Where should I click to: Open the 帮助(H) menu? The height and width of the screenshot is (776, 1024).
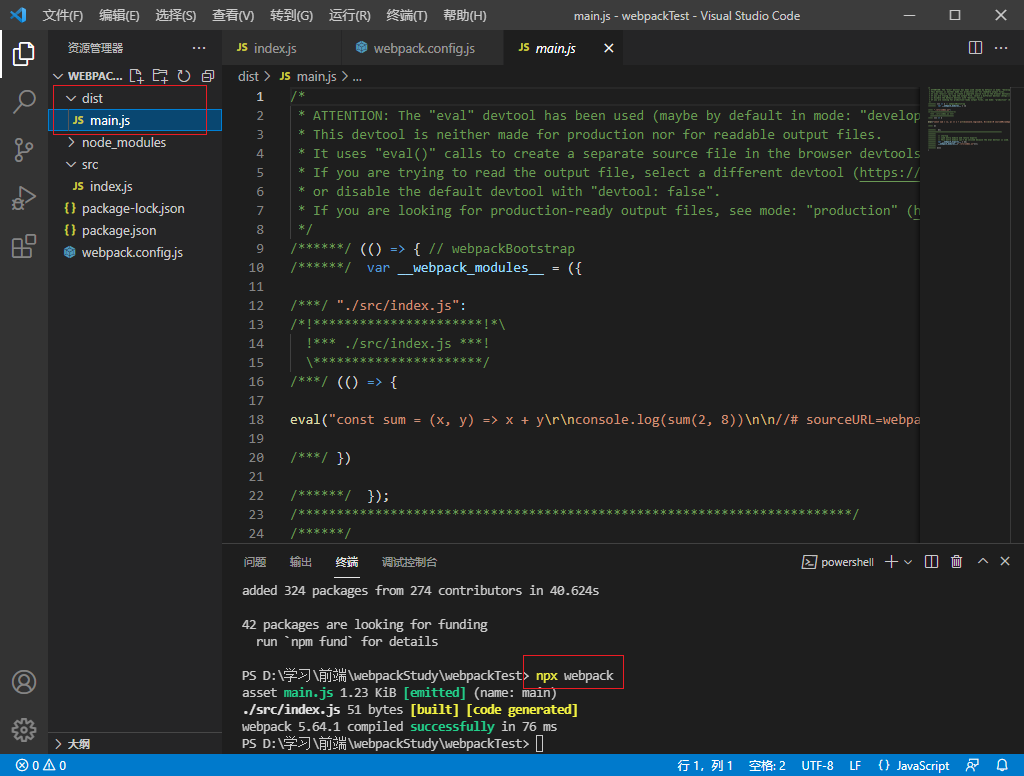(464, 16)
